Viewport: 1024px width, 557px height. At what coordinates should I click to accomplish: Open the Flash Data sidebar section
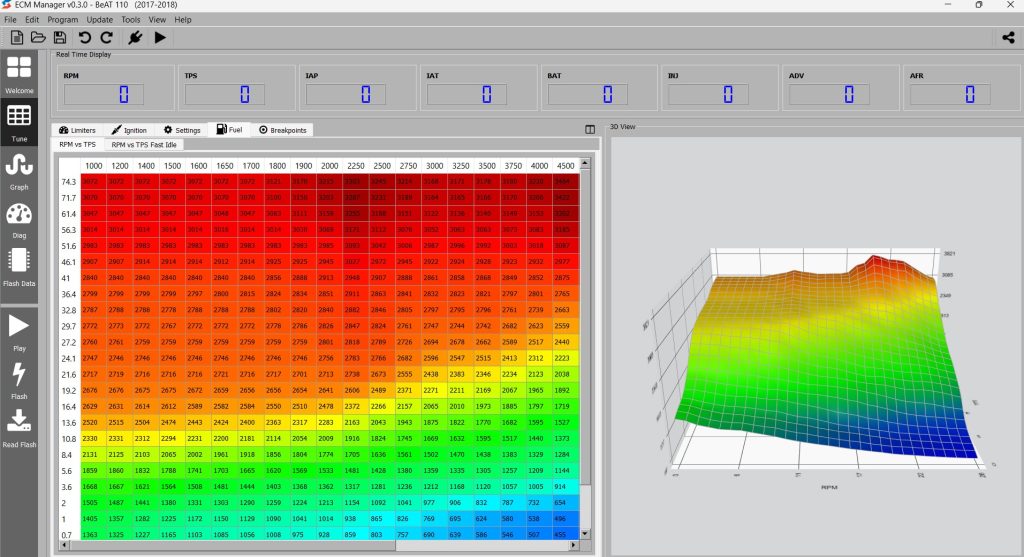click(19, 267)
